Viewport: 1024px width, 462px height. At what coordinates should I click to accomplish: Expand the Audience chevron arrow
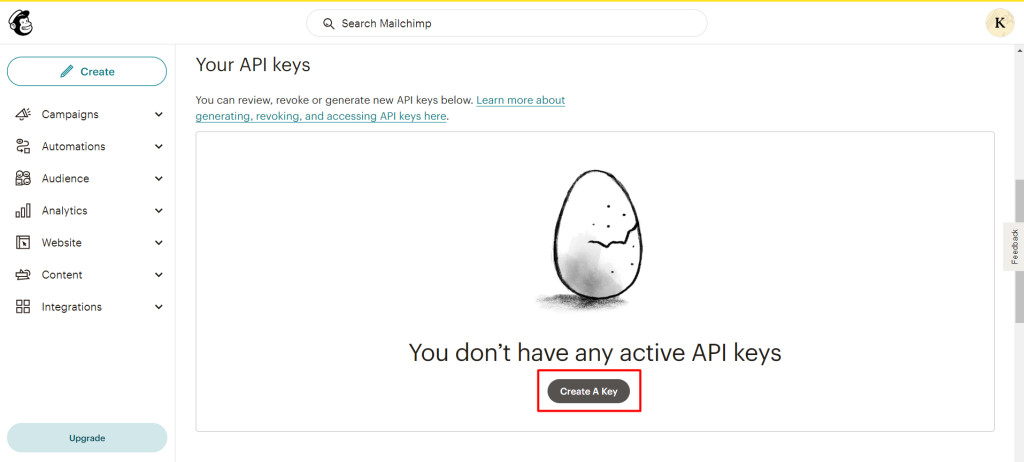[x=159, y=179]
